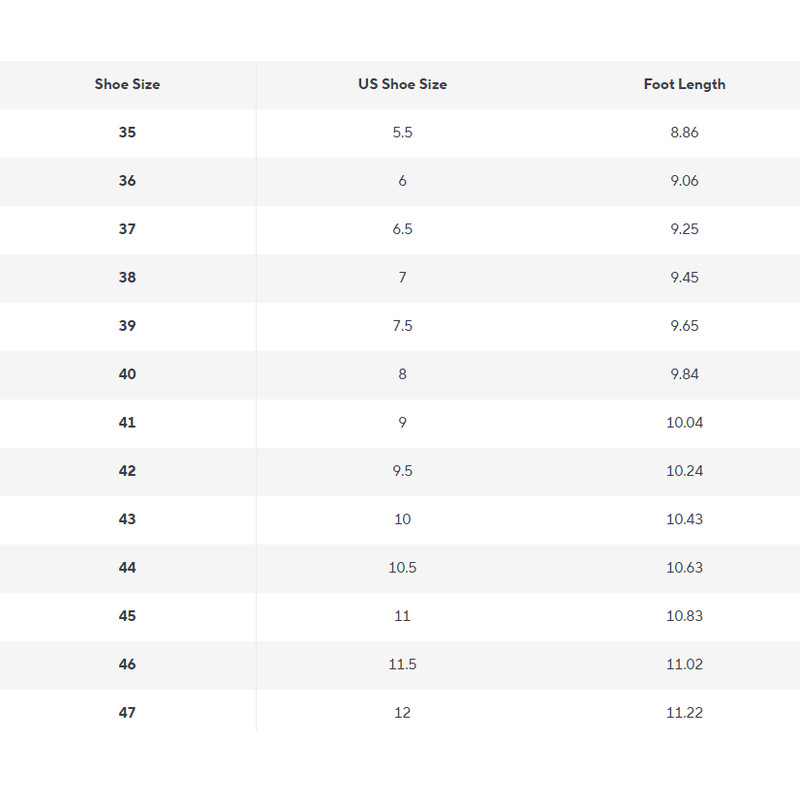Select shoe size 36 row label
Image resolution: width=800 pixels, height=800 pixels.
tap(127, 181)
